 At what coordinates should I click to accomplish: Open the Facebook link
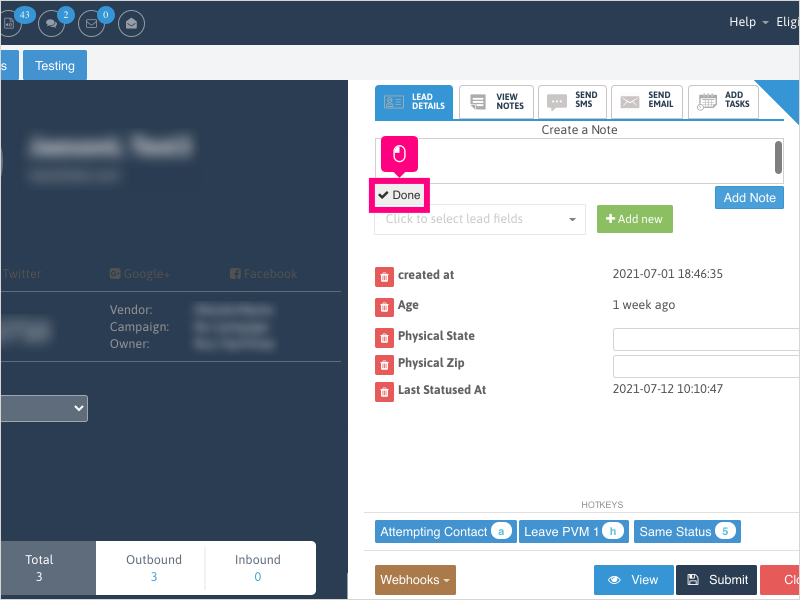point(263,273)
